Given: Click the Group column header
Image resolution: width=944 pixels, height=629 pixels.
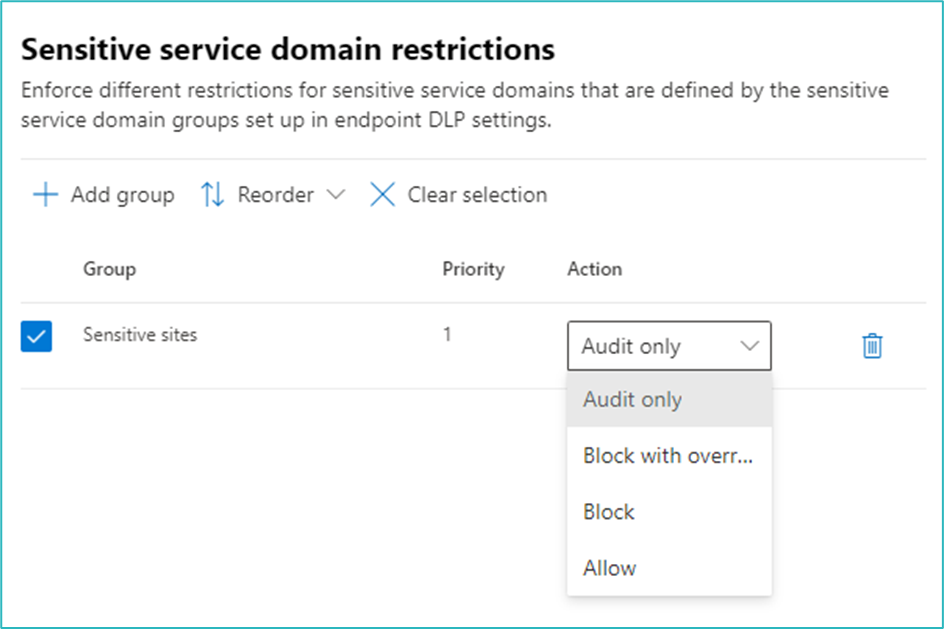Looking at the screenshot, I should point(109,269).
